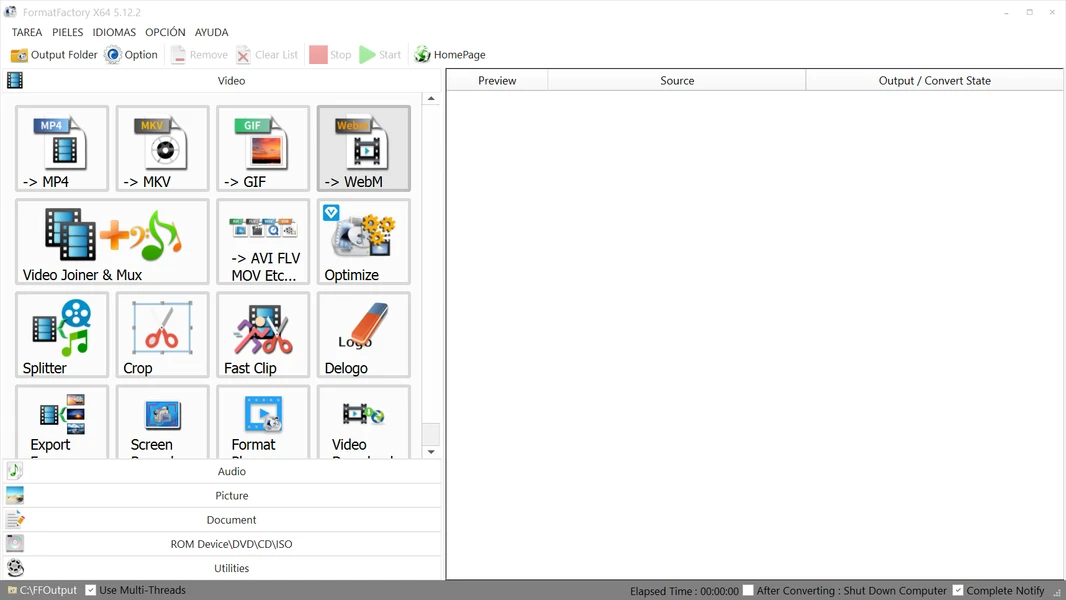Open the Delogo eraser tool
Screen dimensions: 1066x600
click(x=363, y=334)
